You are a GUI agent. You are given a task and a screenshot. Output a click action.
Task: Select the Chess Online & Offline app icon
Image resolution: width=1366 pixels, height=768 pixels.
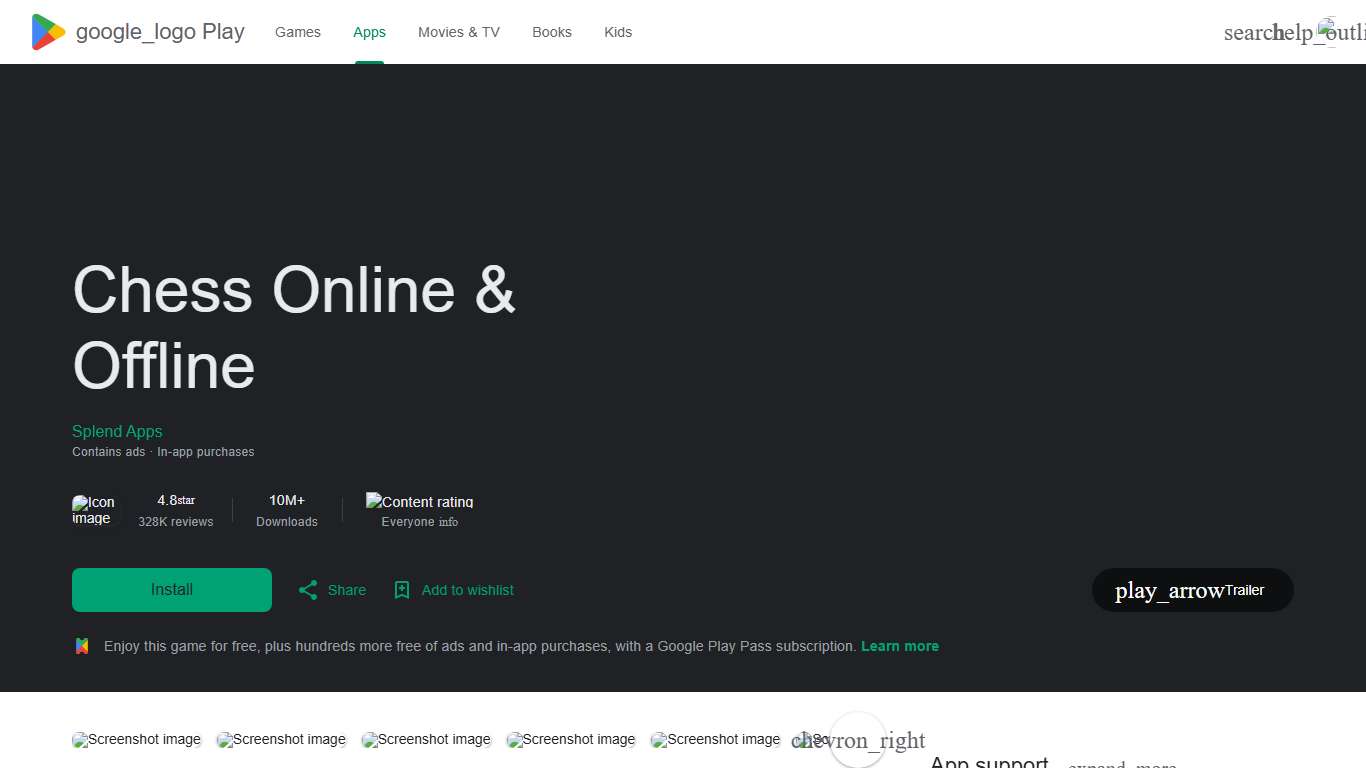[94, 510]
